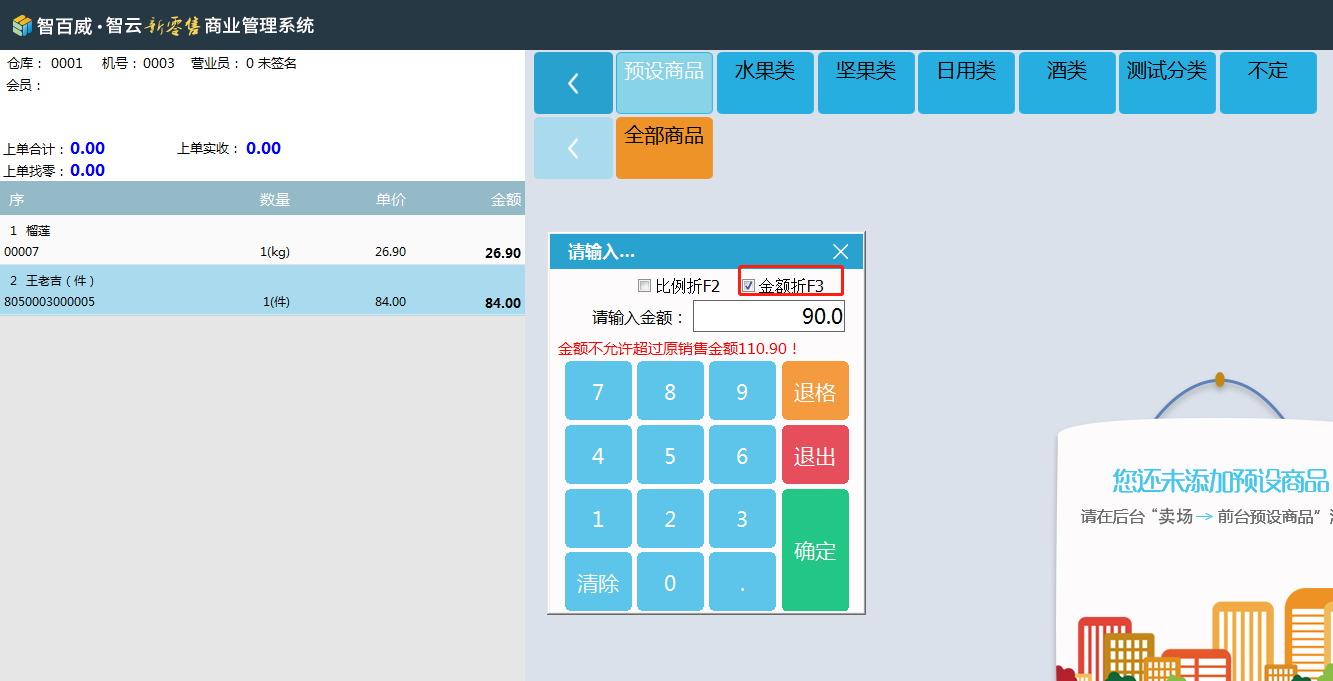Click the 智百威 logo icon
1333x681 pixels.
coord(21,25)
